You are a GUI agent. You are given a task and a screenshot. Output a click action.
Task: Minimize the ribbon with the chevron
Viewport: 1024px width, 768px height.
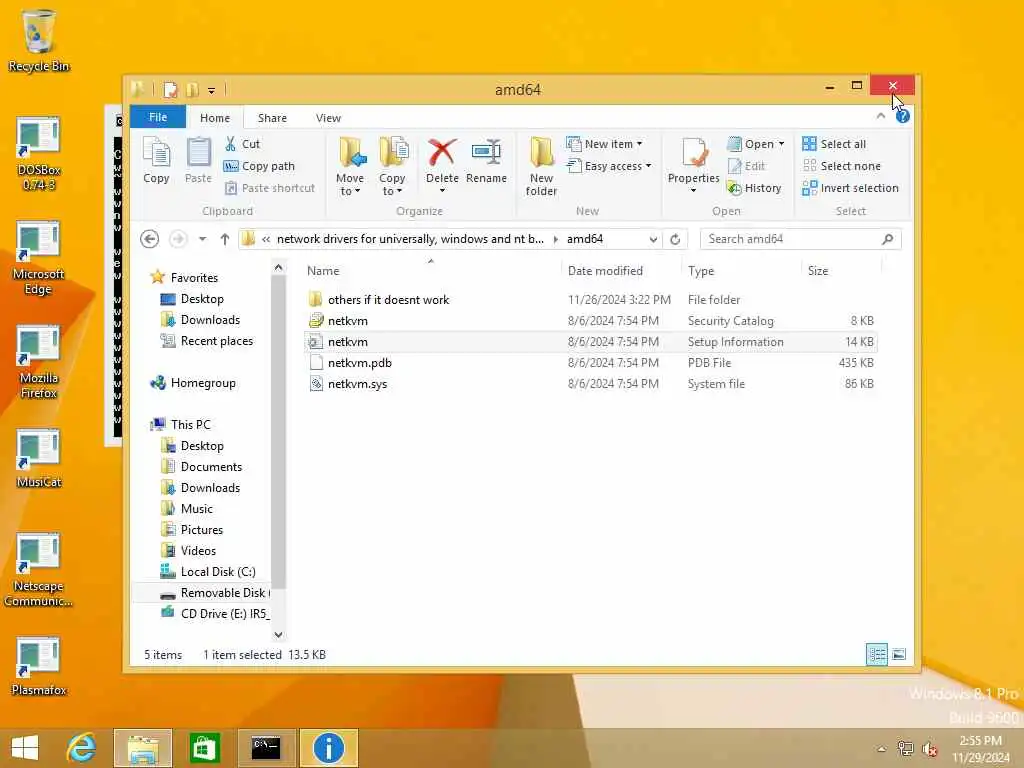(x=881, y=116)
